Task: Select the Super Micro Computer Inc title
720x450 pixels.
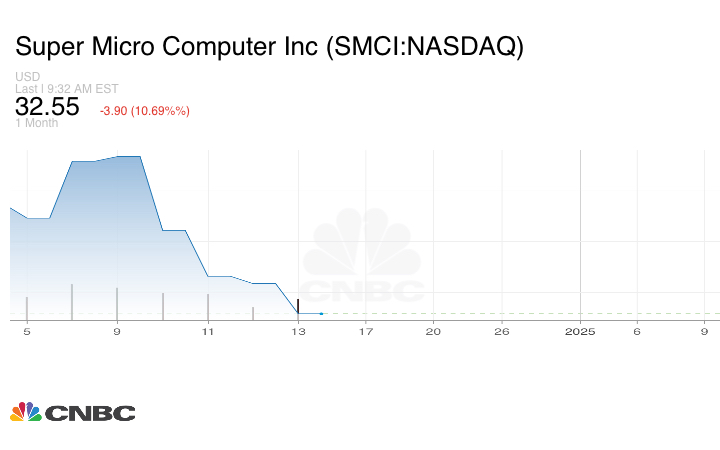Action: [268, 47]
